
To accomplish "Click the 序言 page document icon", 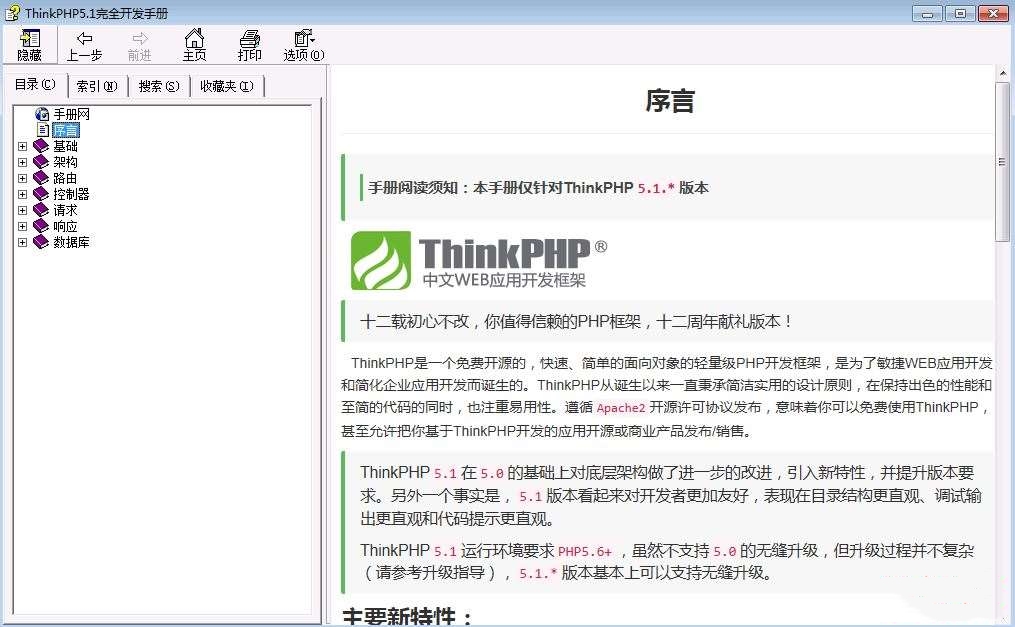I will pyautogui.click(x=43, y=129).
